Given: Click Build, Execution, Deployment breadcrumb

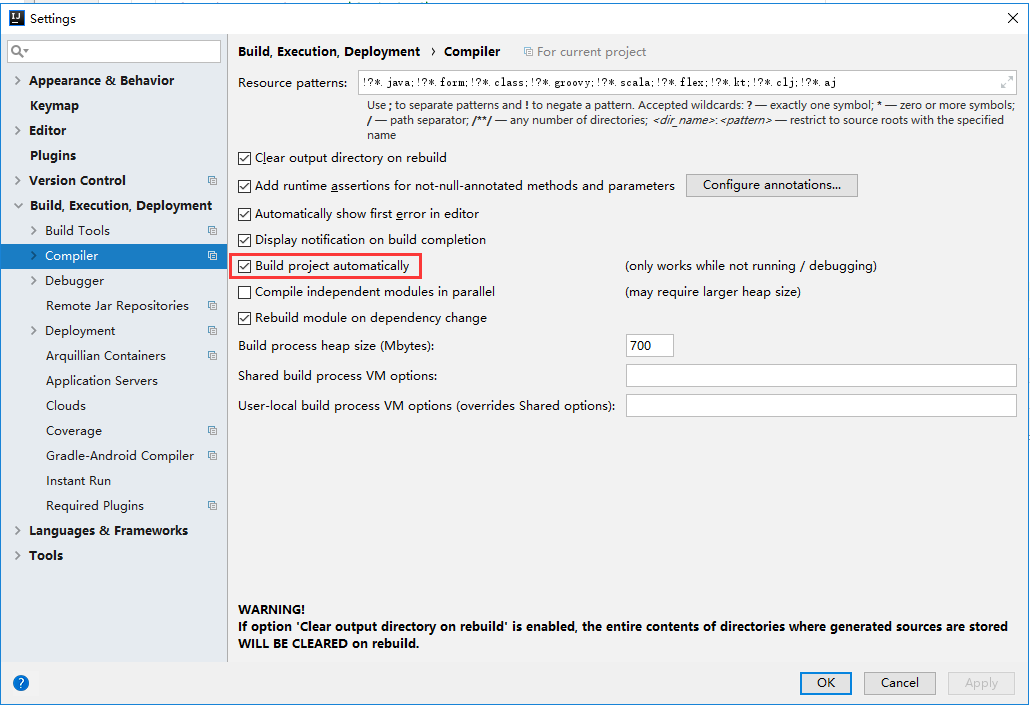Looking at the screenshot, I should pos(328,51).
